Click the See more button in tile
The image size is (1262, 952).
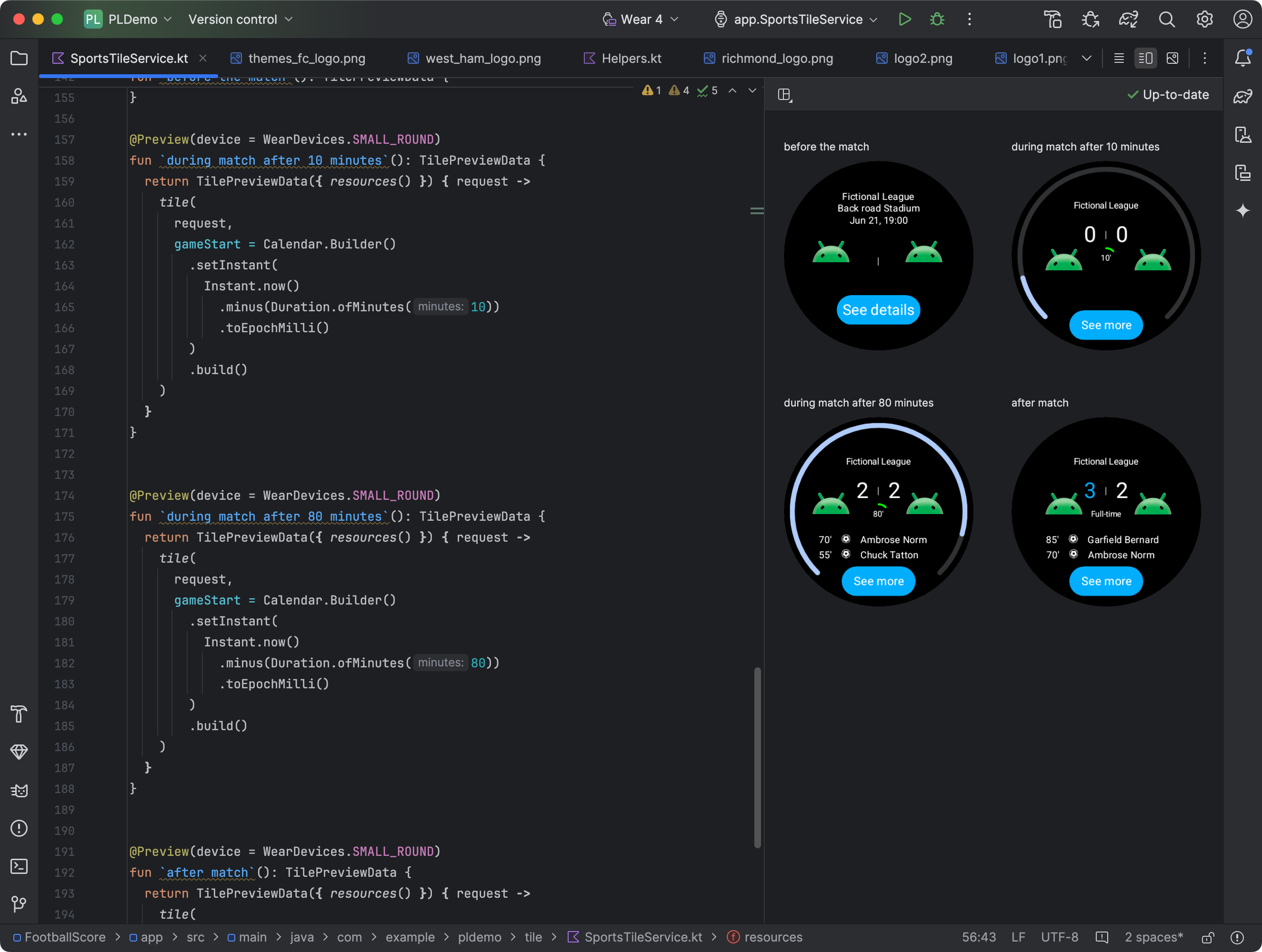[x=1105, y=325]
